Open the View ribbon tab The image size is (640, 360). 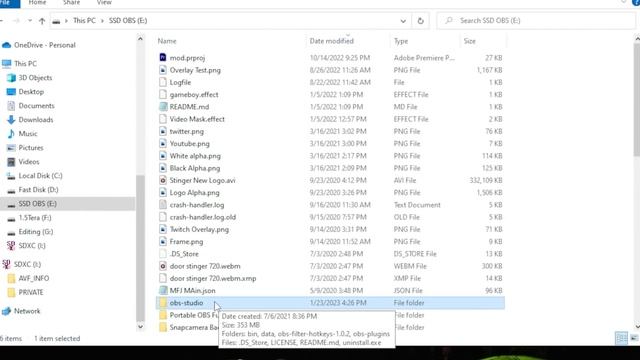click(104, 2)
